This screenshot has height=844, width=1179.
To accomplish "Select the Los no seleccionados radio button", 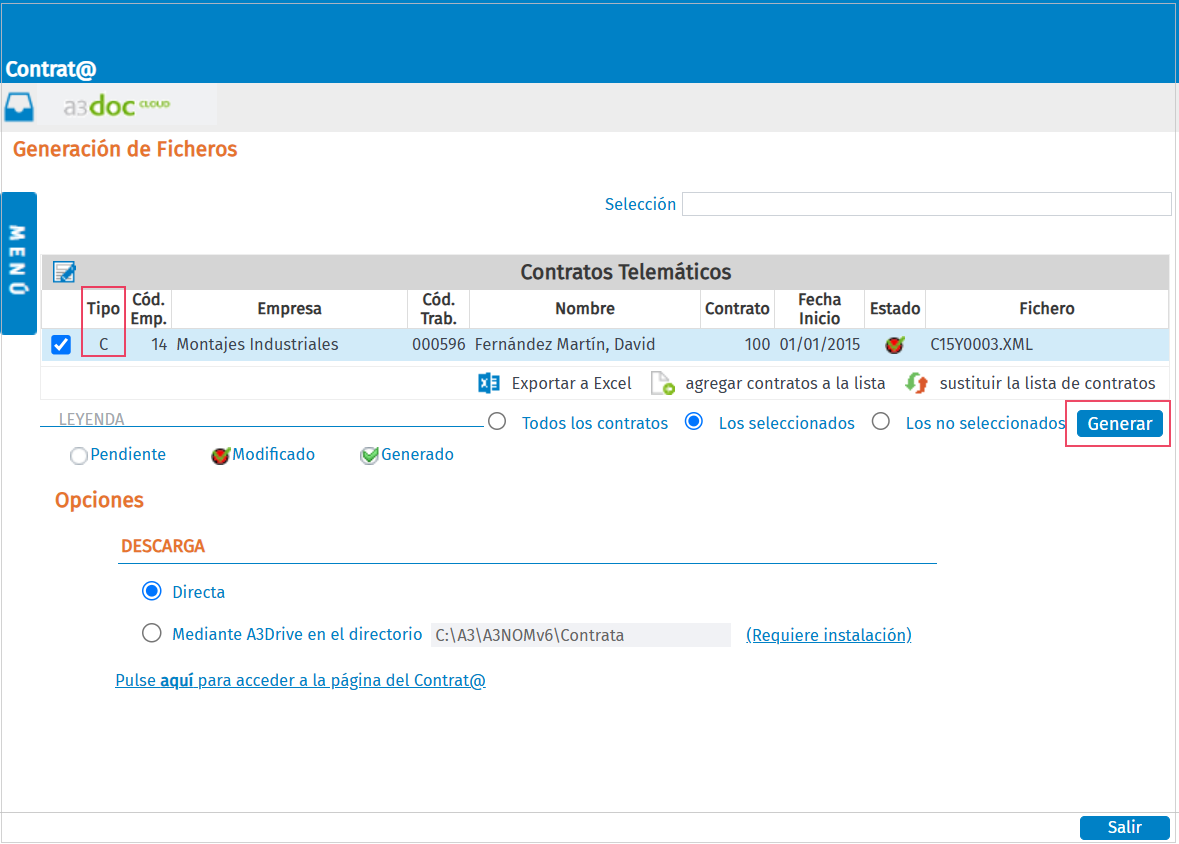I will click(880, 421).
